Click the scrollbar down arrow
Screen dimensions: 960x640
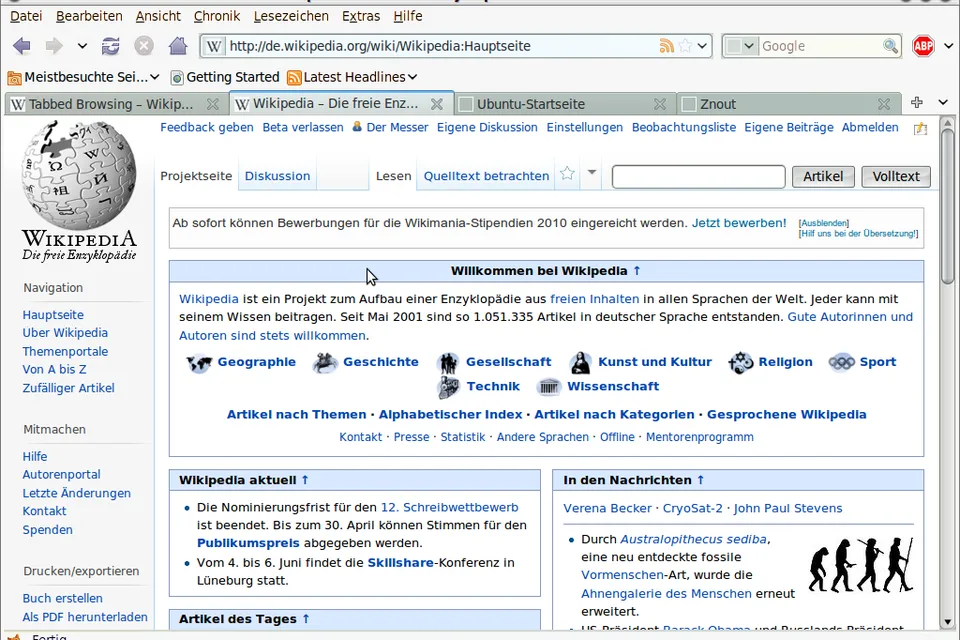(x=948, y=622)
